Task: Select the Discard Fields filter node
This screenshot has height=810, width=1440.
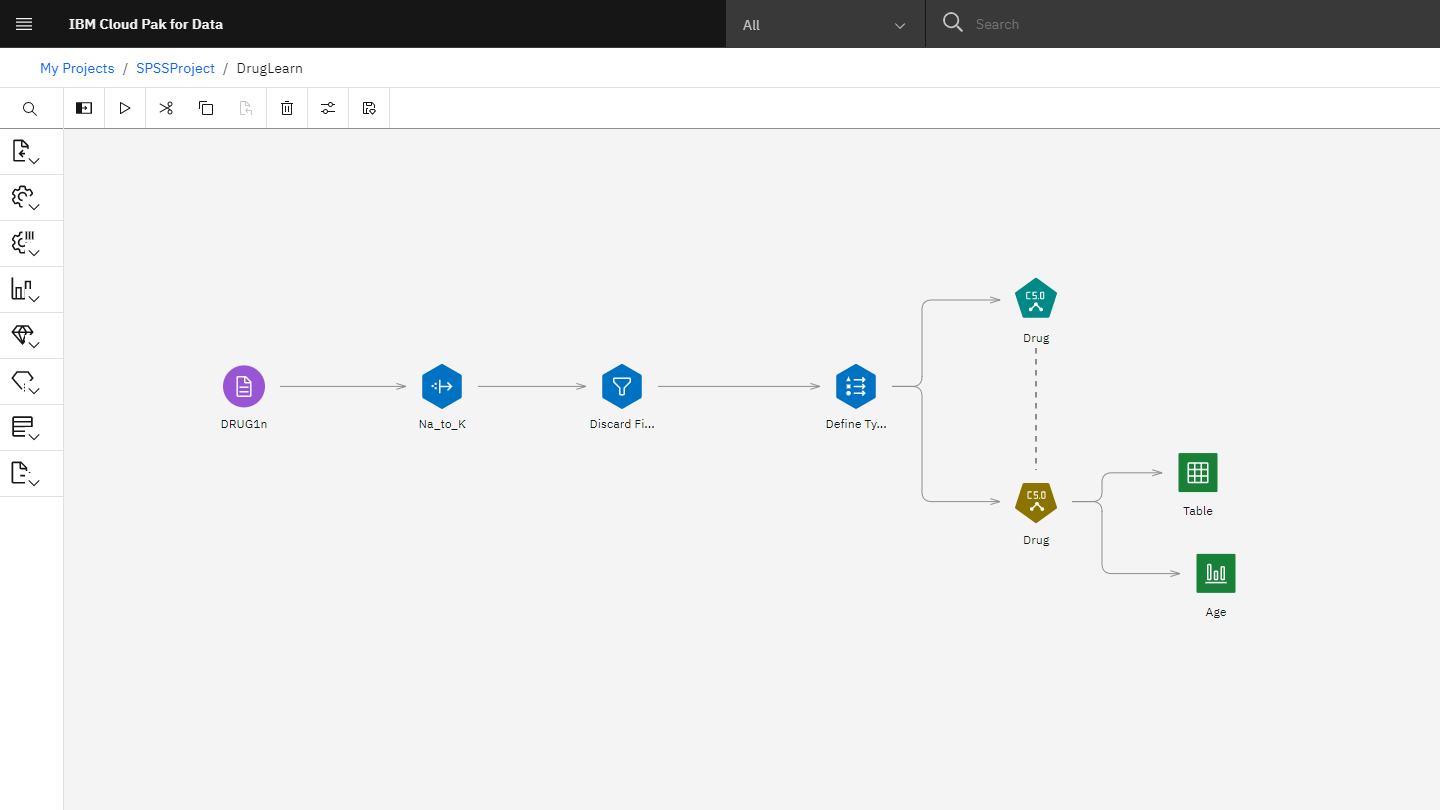Action: click(621, 386)
